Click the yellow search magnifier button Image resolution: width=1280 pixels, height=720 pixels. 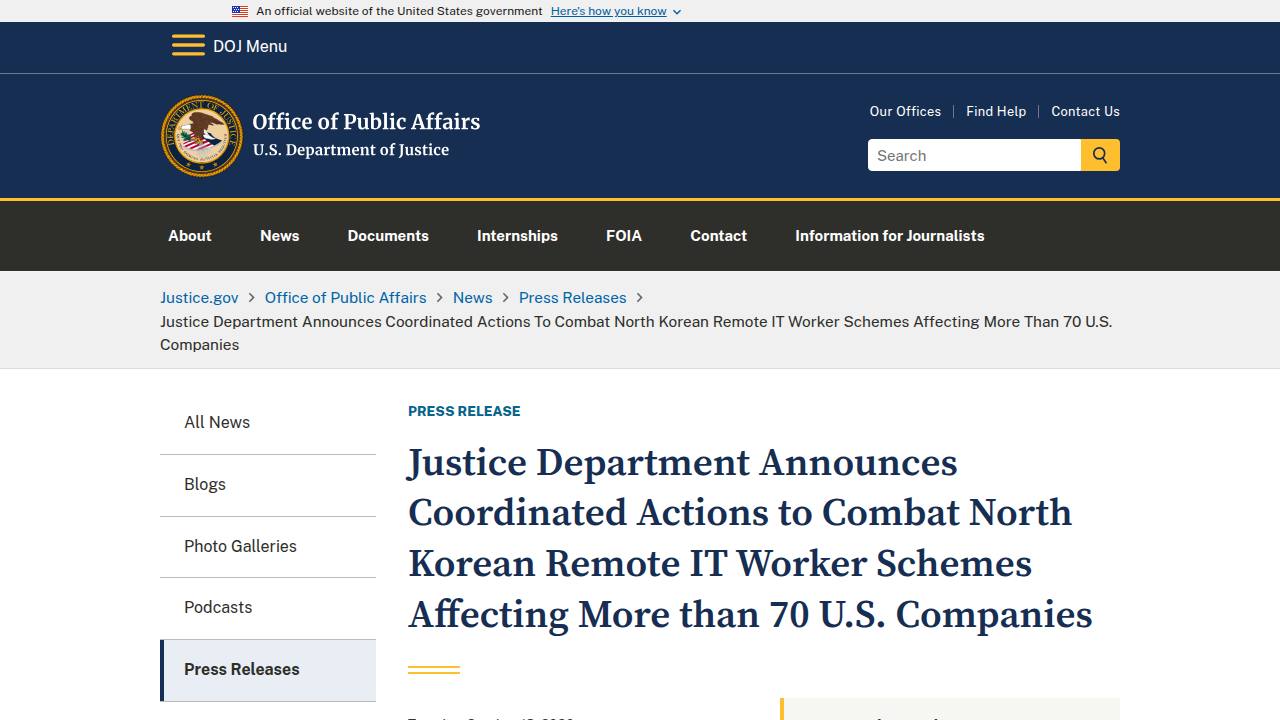pyautogui.click(x=1100, y=155)
